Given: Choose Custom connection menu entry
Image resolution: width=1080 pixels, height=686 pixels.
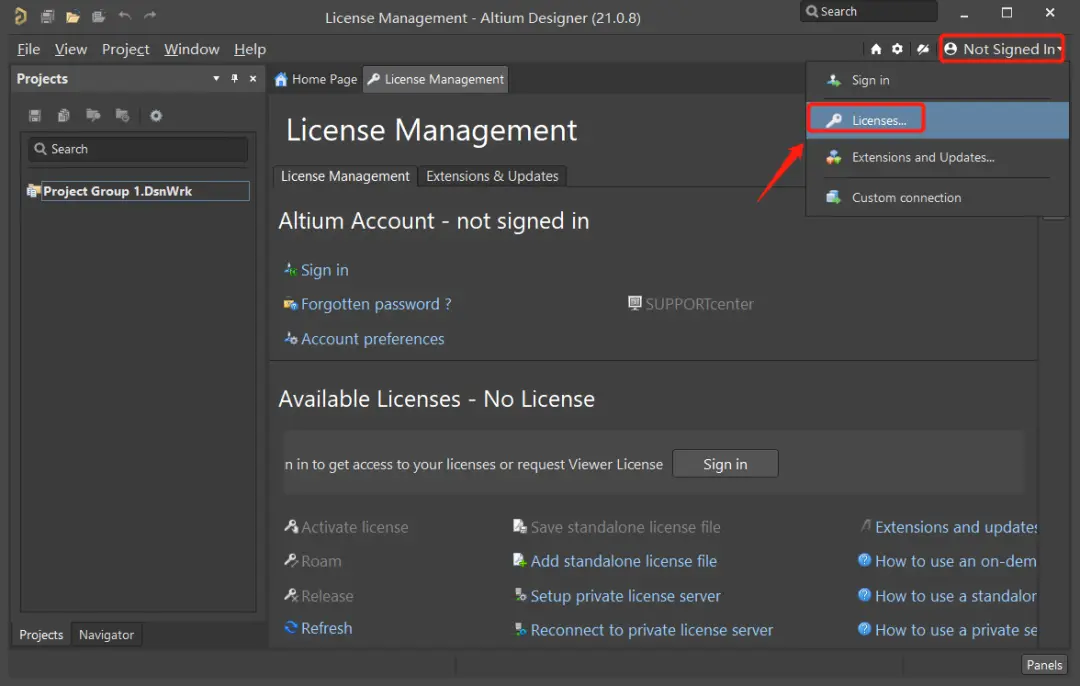Looking at the screenshot, I should tap(937, 198).
